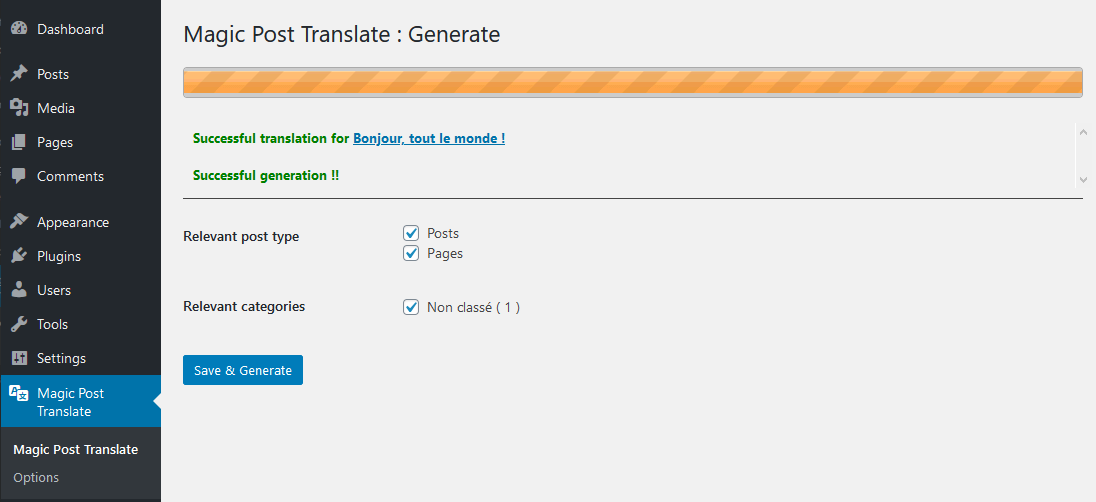Click the Comments speech bubble icon
Viewport: 1096px width, 502px height.
point(19,175)
